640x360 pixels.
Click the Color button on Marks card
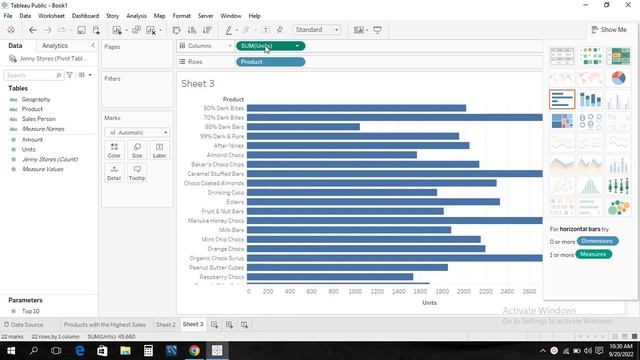coord(114,151)
